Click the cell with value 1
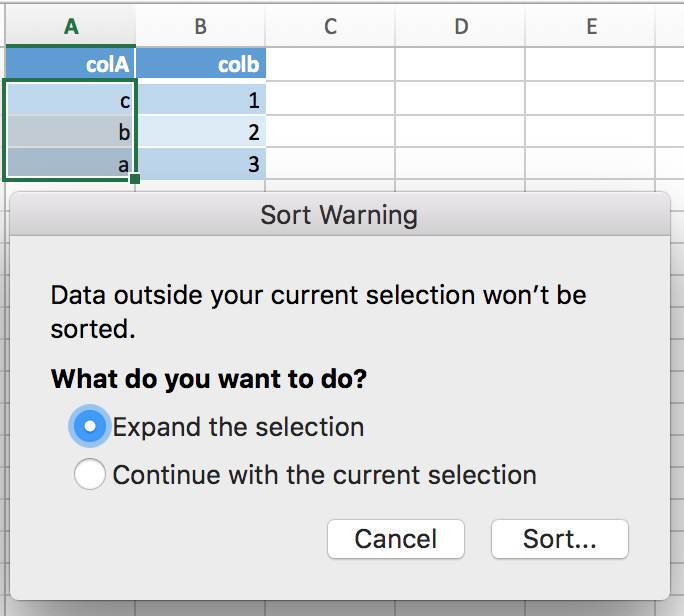This screenshot has height=616, width=684. [x=200, y=100]
